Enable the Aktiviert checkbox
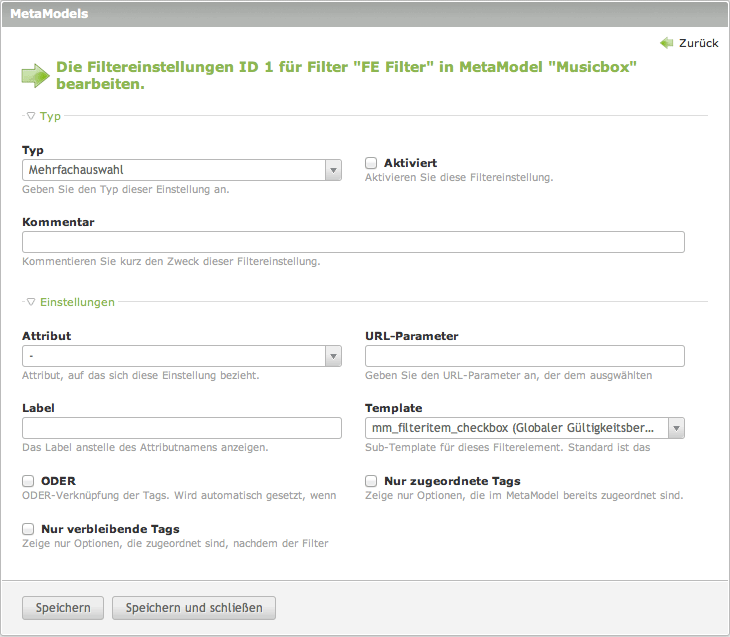Screen dimensions: 730x637 [x=371, y=163]
